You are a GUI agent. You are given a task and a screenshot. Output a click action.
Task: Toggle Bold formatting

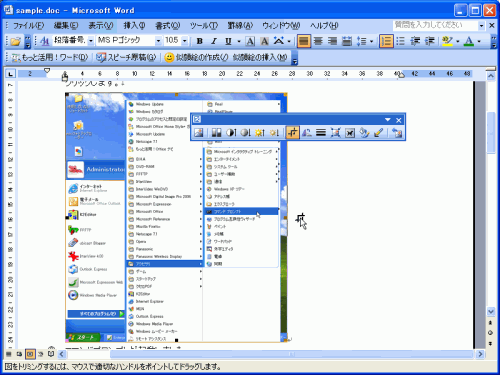click(x=200, y=41)
